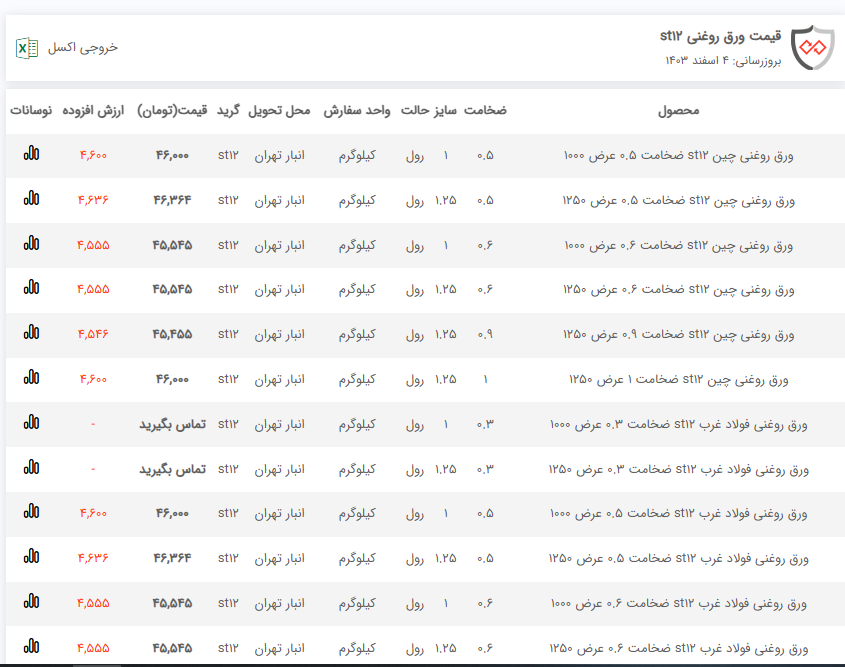Open chart for Foolad Gharb 0.3 width 1250
Image resolution: width=845 pixels, height=667 pixels.
tap(32, 468)
